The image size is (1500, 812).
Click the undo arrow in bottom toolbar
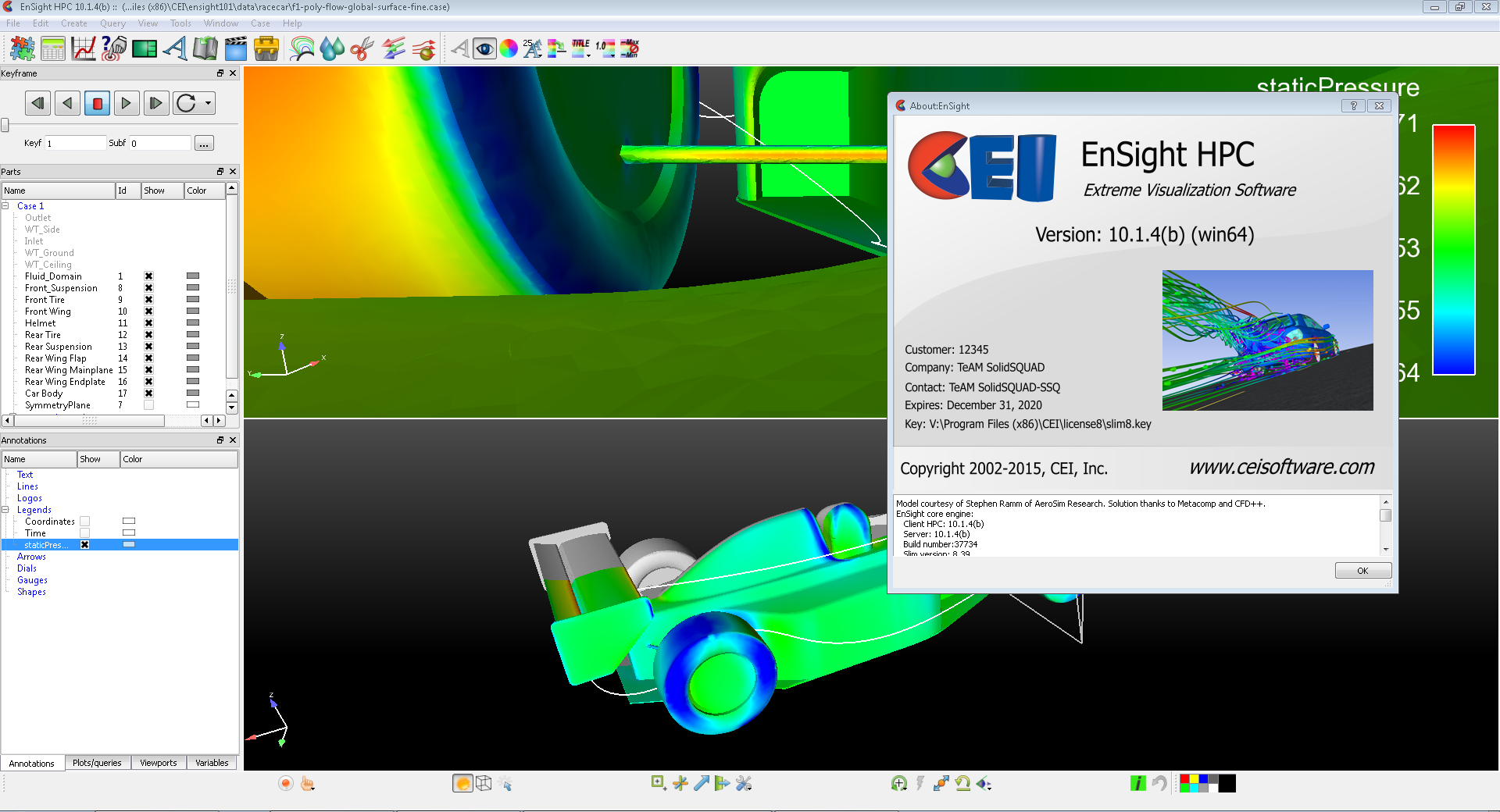[x=1159, y=783]
